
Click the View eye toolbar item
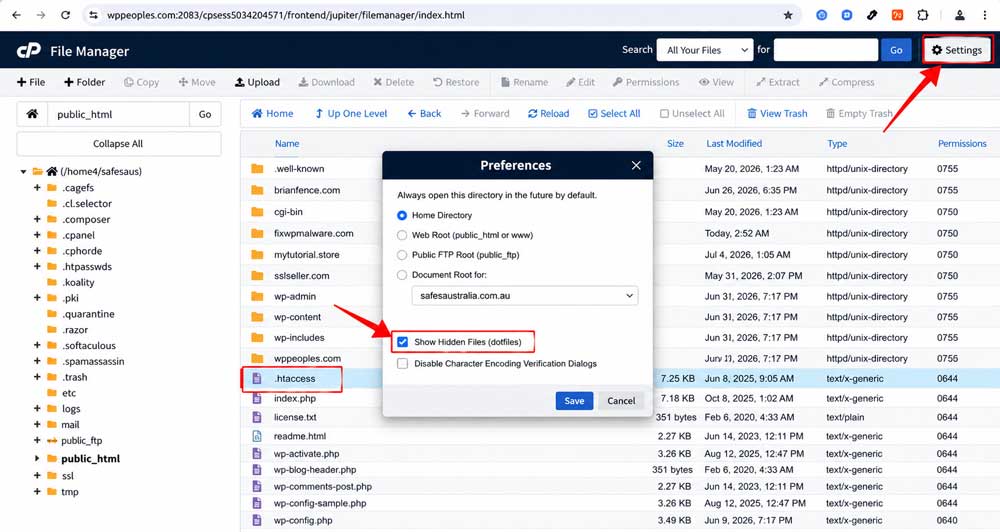click(716, 82)
